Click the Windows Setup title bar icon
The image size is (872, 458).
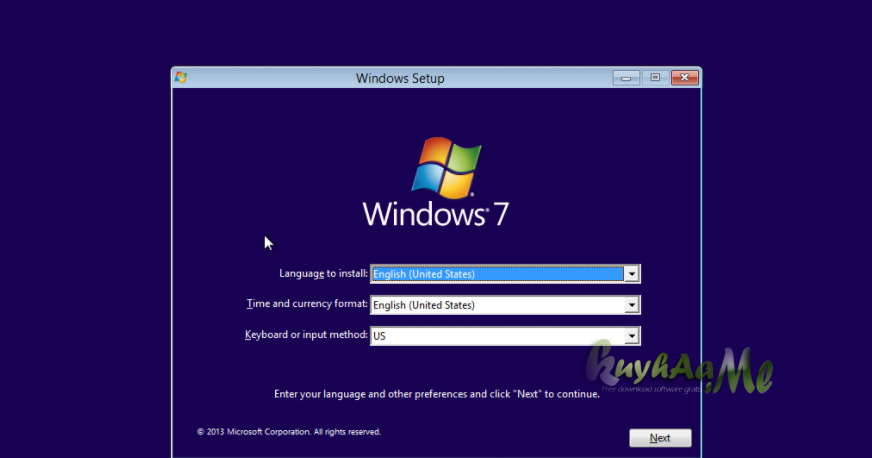tap(181, 77)
